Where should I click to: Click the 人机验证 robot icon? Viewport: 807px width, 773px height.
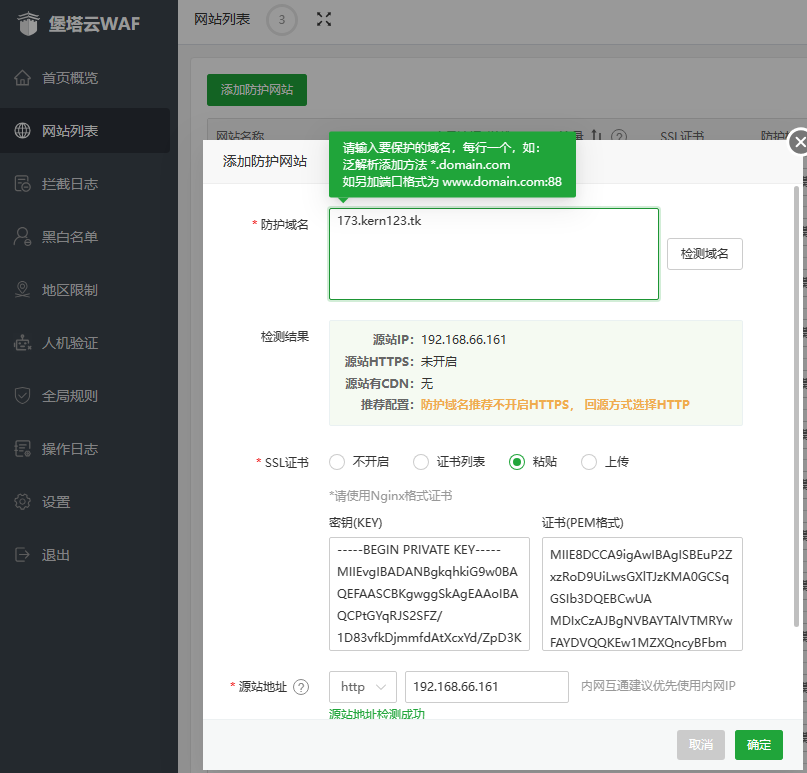pos(22,343)
